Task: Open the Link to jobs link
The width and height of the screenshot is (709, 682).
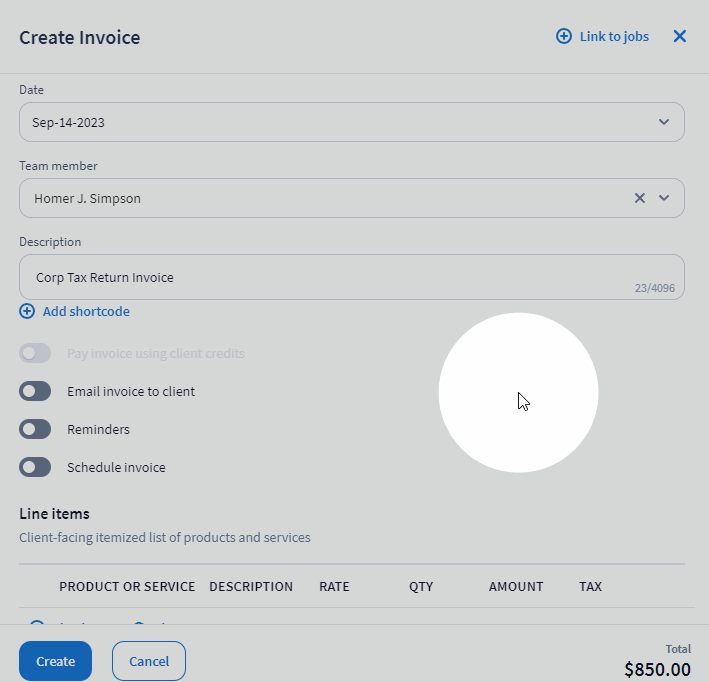Action: [x=614, y=37]
